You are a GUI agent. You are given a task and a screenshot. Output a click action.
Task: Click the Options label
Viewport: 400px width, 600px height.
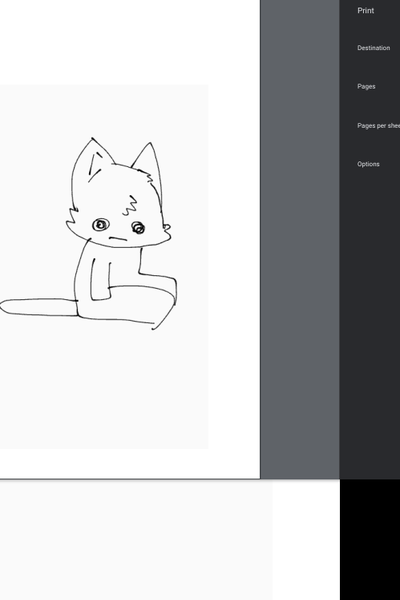click(x=368, y=164)
